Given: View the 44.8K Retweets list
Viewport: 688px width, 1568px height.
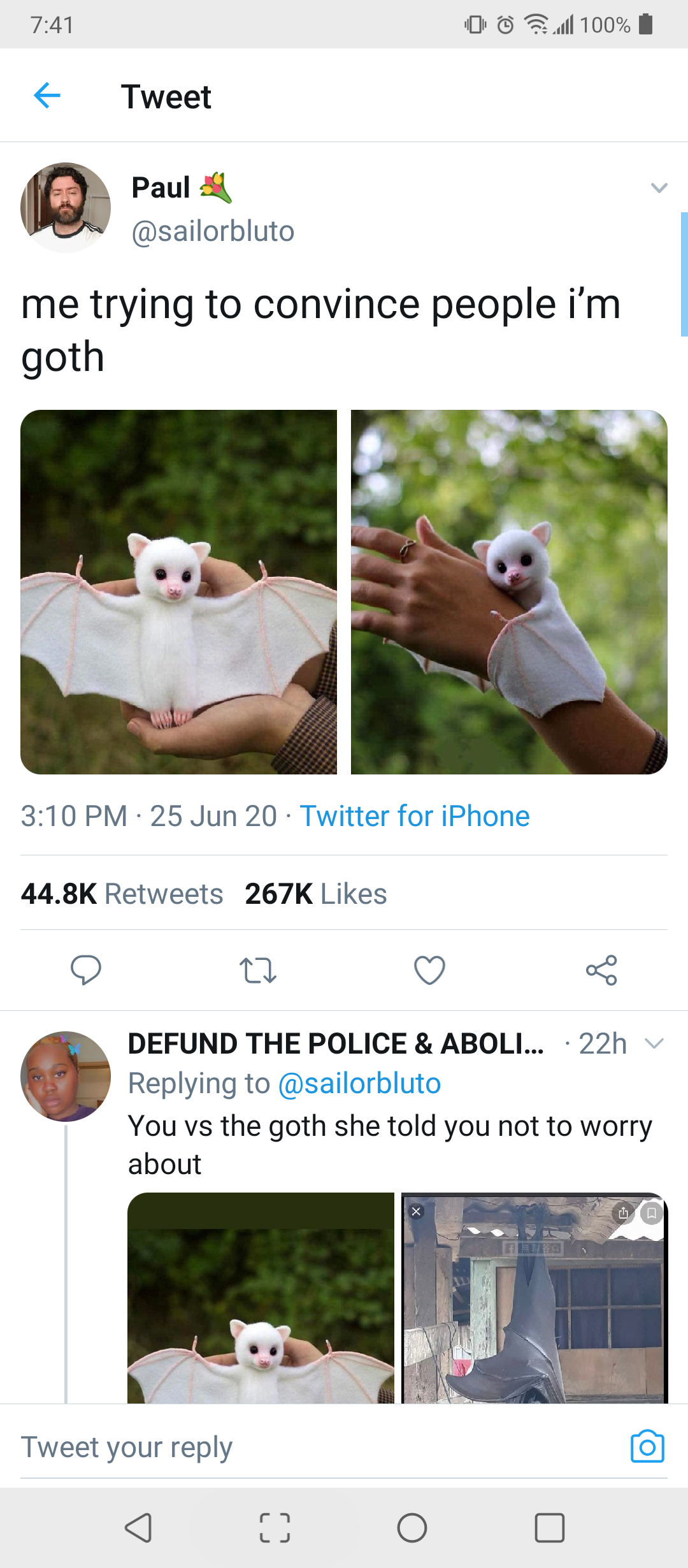Looking at the screenshot, I should pos(122,894).
